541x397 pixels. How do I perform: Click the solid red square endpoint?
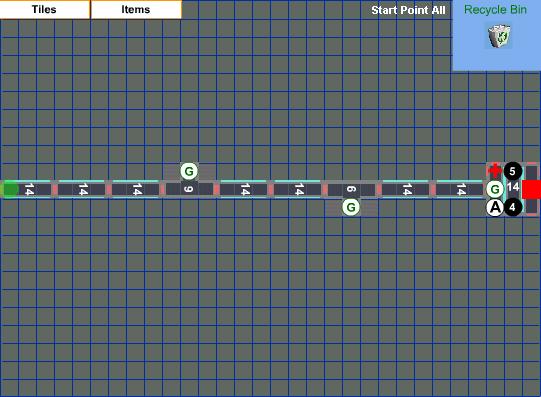(x=531, y=189)
